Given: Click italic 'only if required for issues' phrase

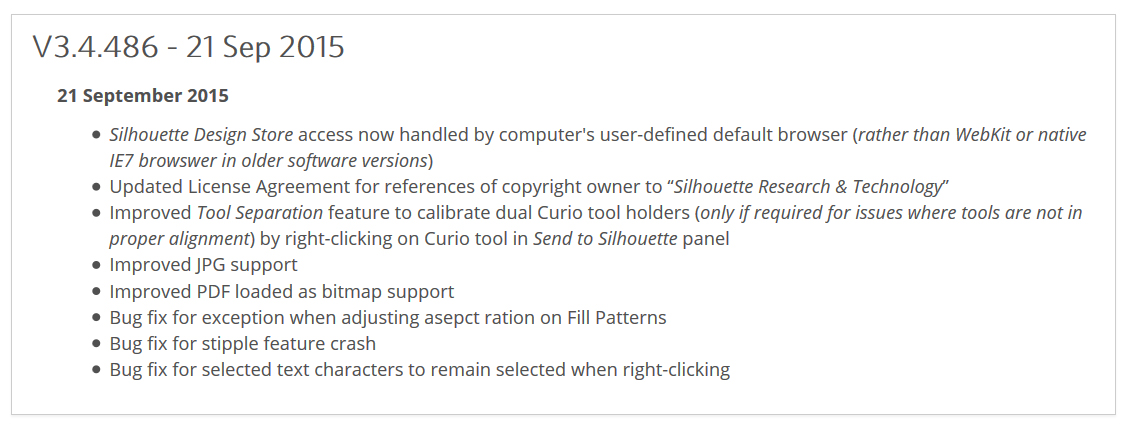Looking at the screenshot, I should coord(800,213).
